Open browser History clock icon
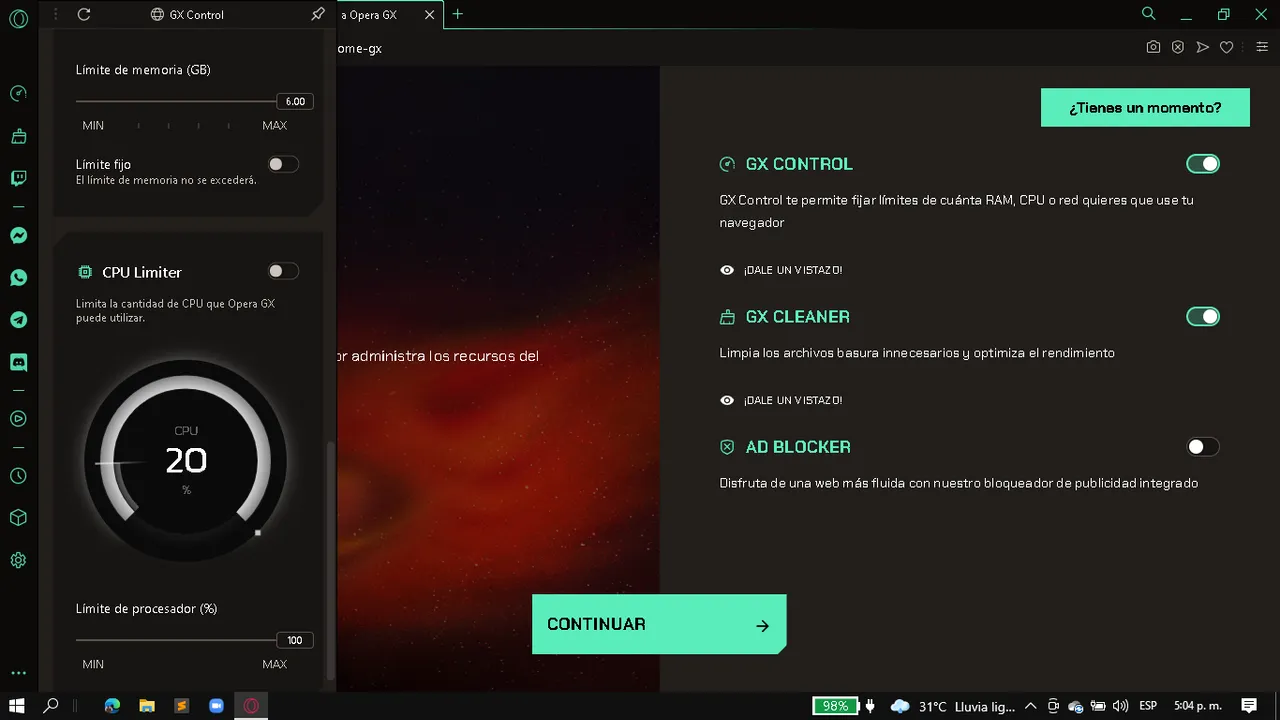 coord(18,476)
